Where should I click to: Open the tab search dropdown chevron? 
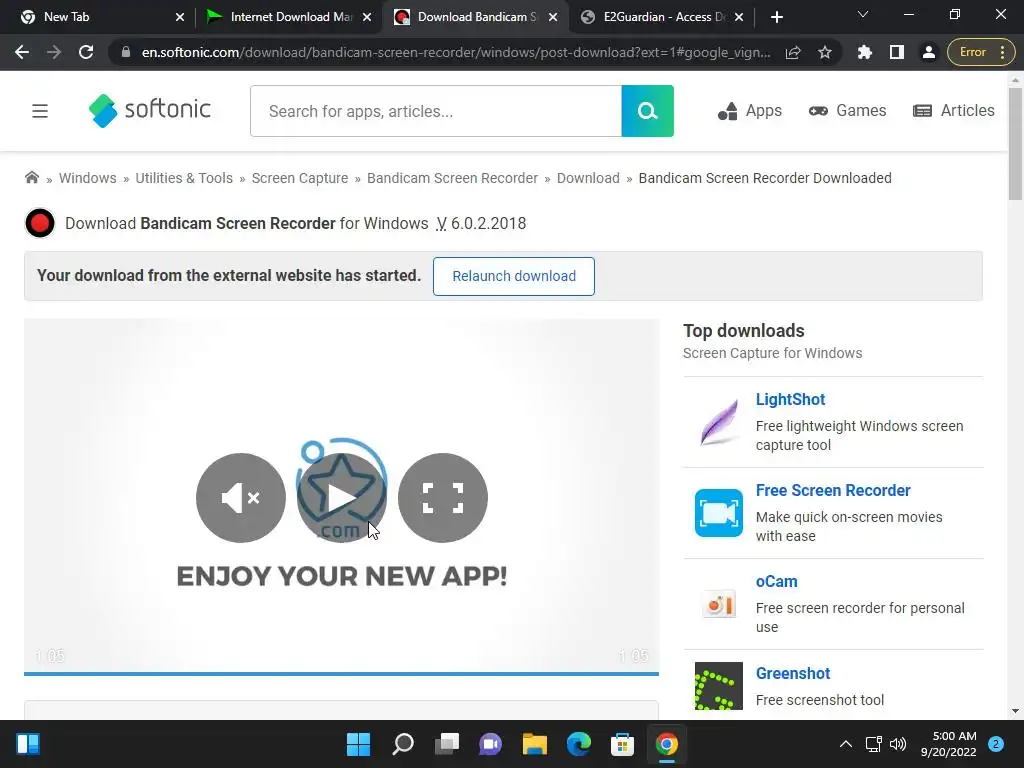863,14
